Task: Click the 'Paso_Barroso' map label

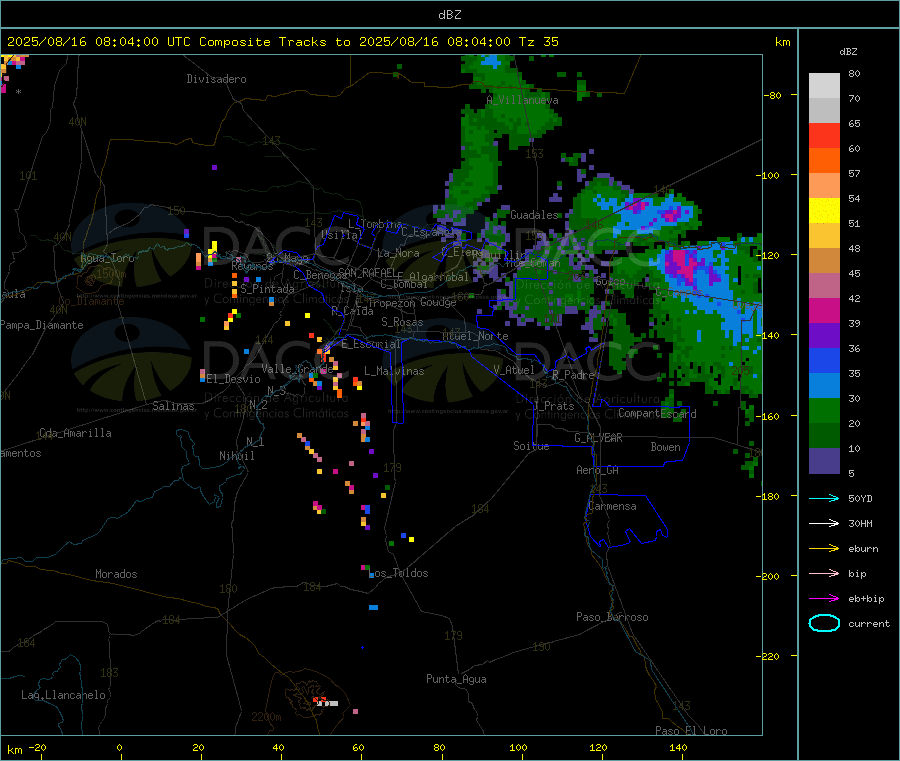Action: pyautogui.click(x=612, y=618)
